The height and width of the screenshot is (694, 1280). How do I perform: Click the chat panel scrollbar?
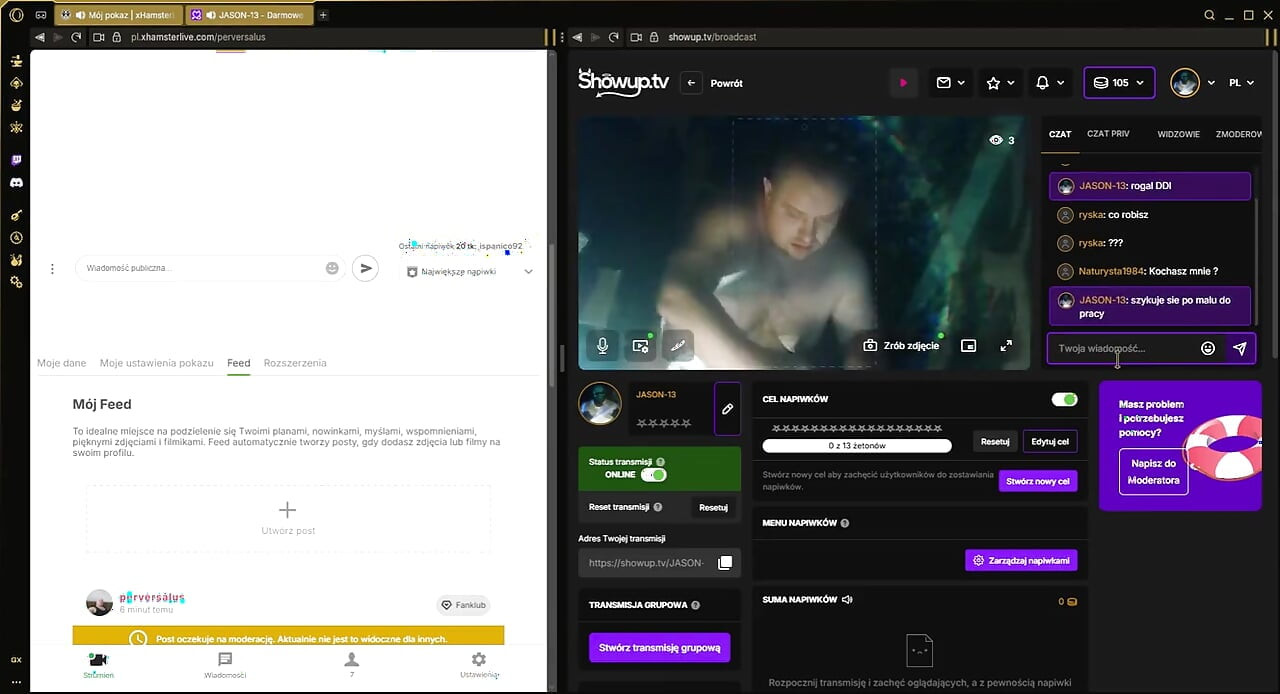[1257, 260]
